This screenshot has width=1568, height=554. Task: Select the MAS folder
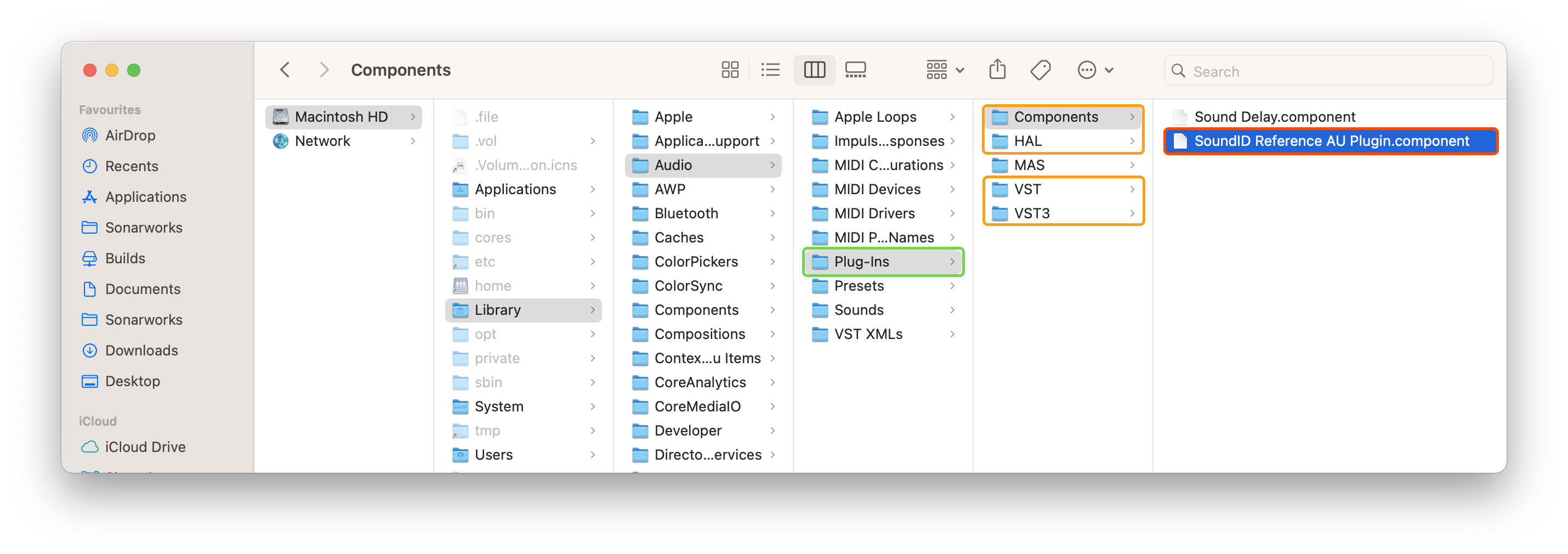tap(1064, 165)
